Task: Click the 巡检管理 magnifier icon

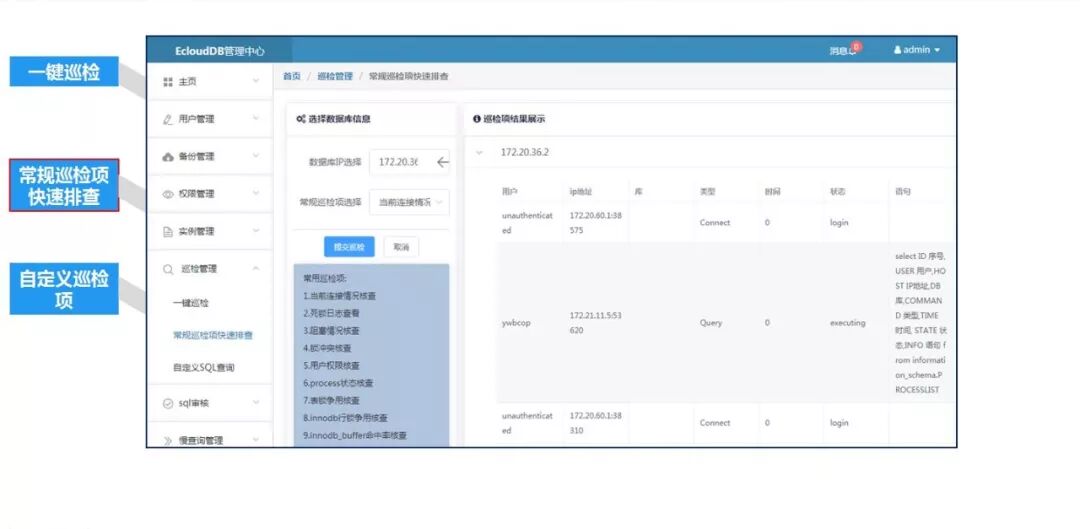Action: pos(168,269)
